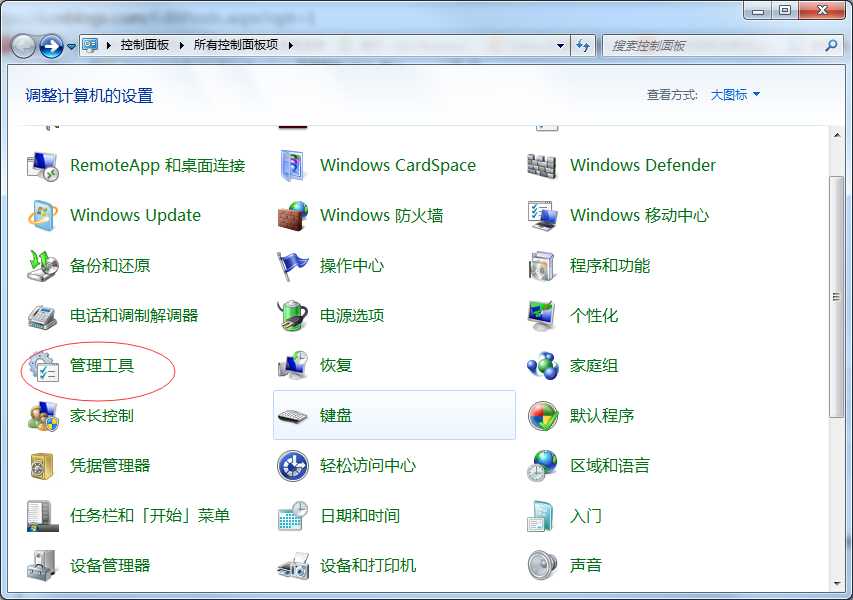853x600 pixels.
Task: Open the 声音 speaker icon
Action: coord(542,566)
